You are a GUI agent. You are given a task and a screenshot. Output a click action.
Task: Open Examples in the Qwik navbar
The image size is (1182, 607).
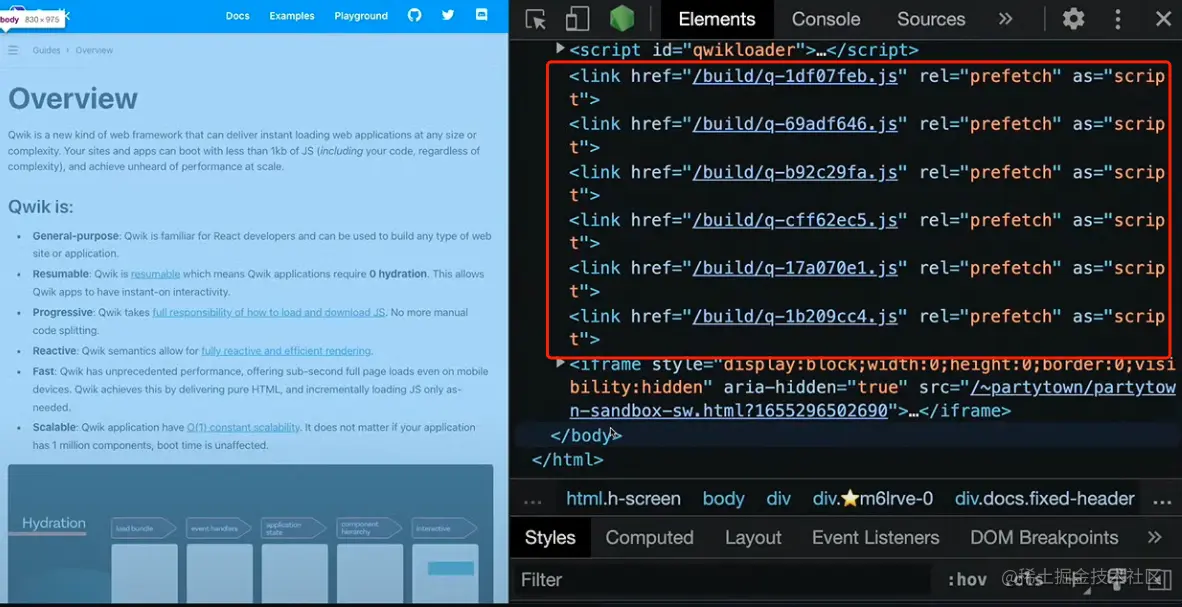(x=292, y=16)
